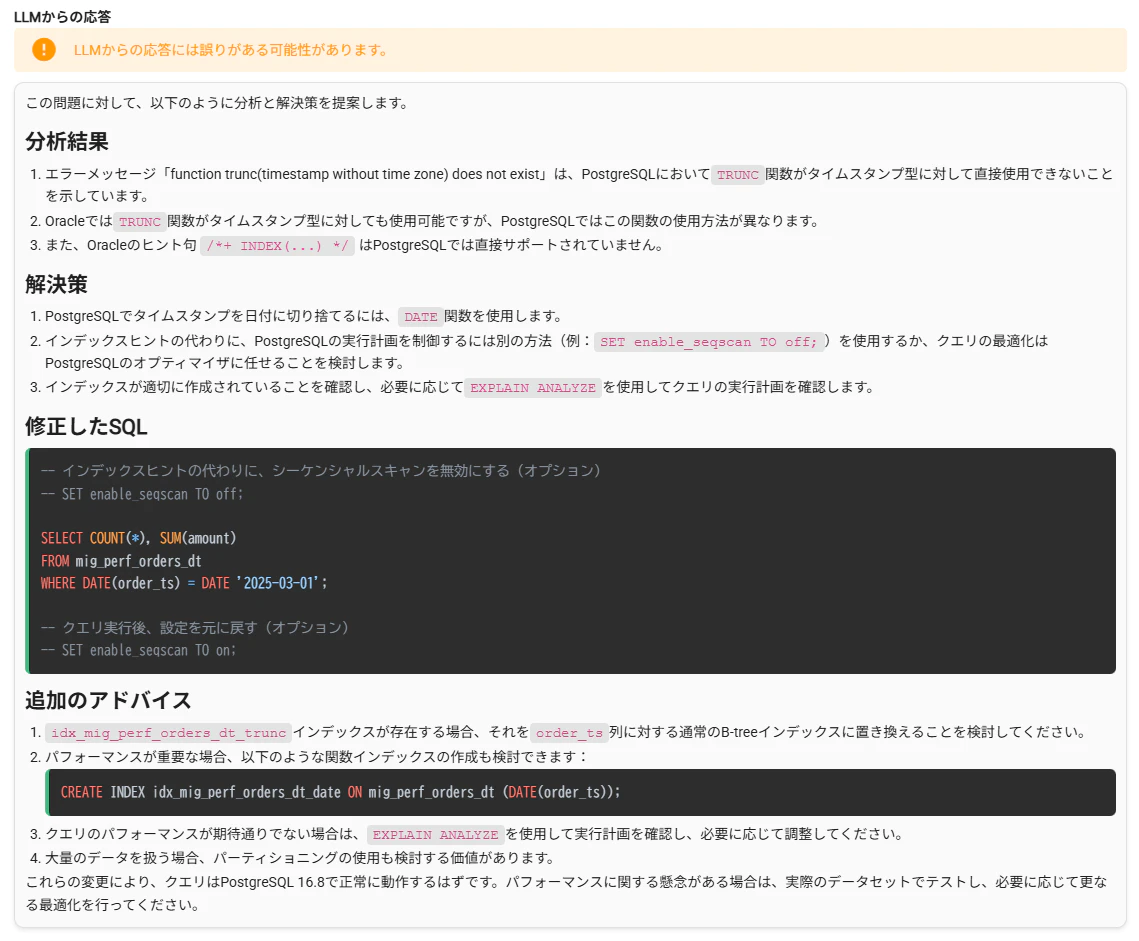
Task: Click the sentence about パーティショニングの使用
Action: pos(300,858)
